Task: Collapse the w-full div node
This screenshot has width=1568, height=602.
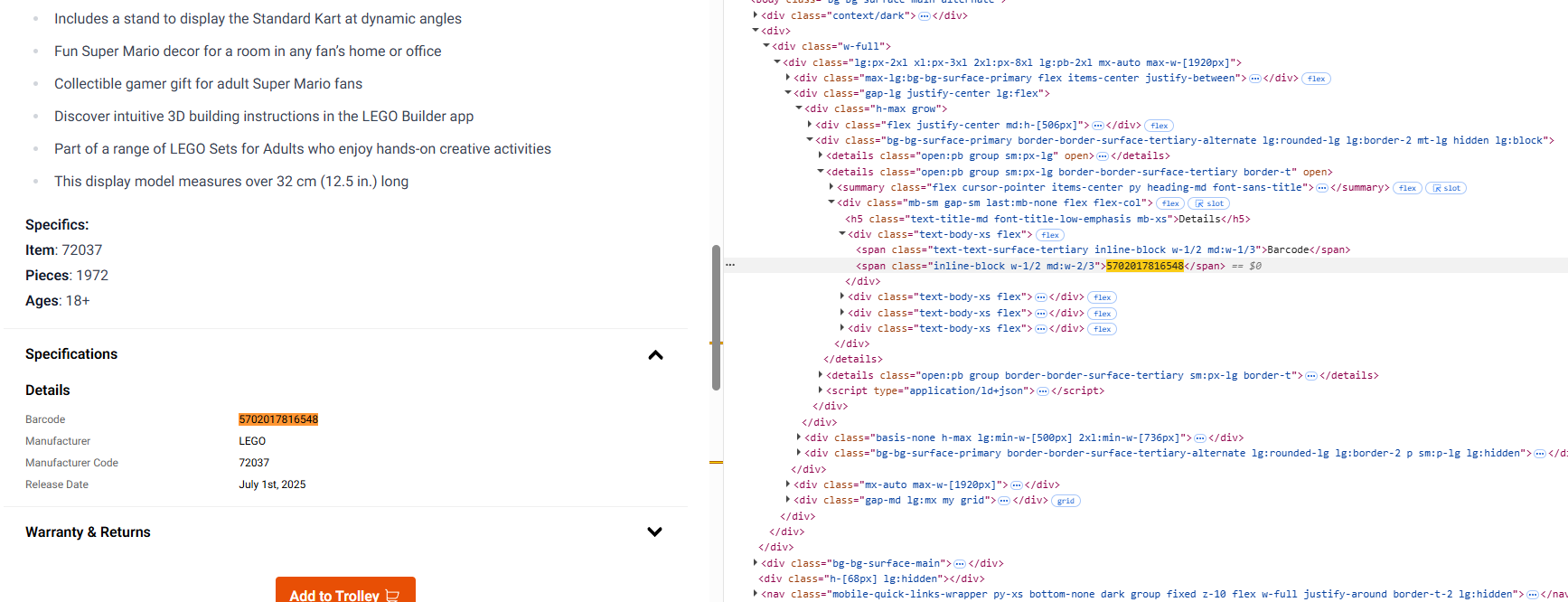Action: [766, 46]
